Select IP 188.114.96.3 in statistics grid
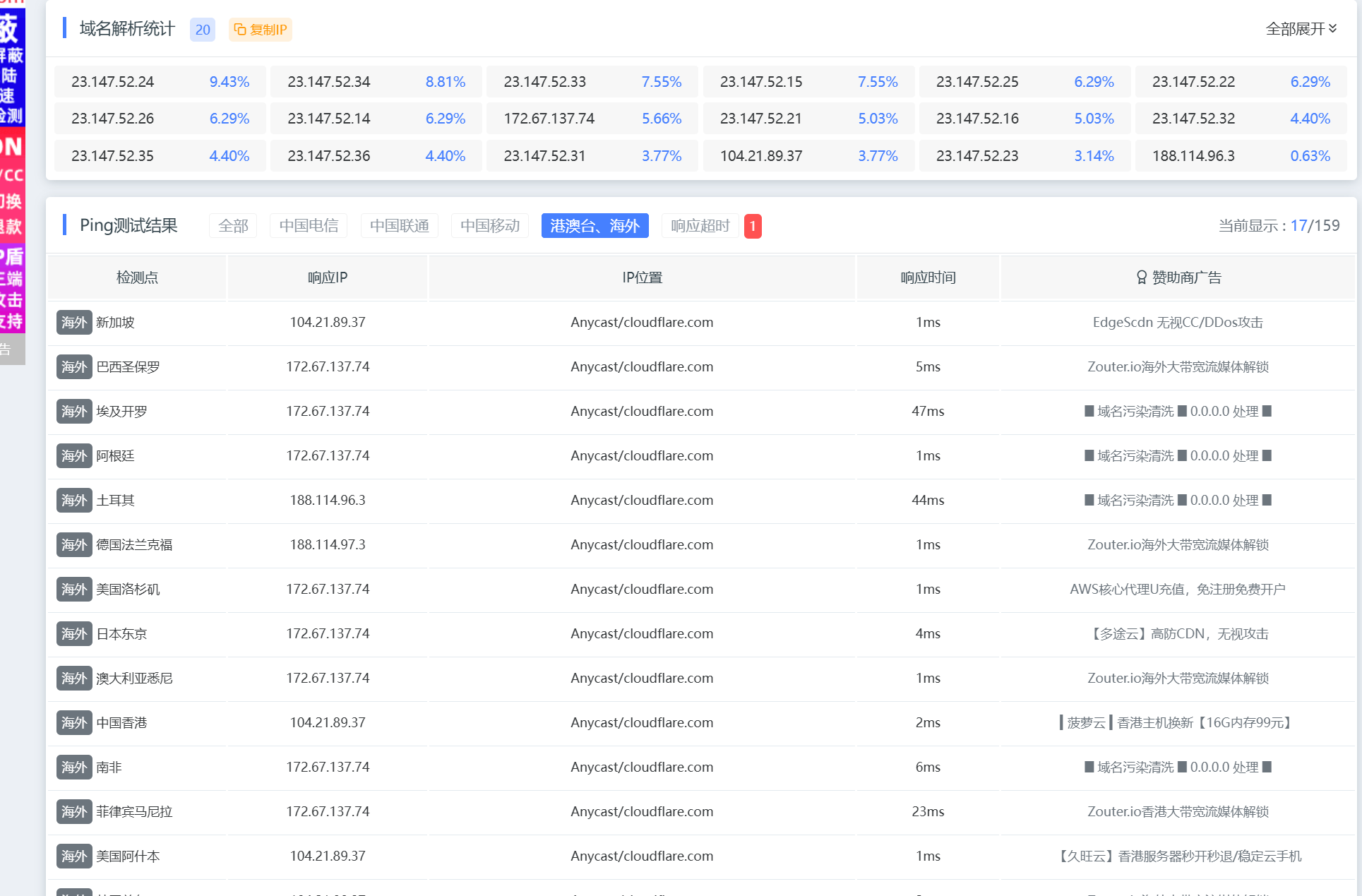This screenshot has width=1362, height=896. [x=1241, y=156]
